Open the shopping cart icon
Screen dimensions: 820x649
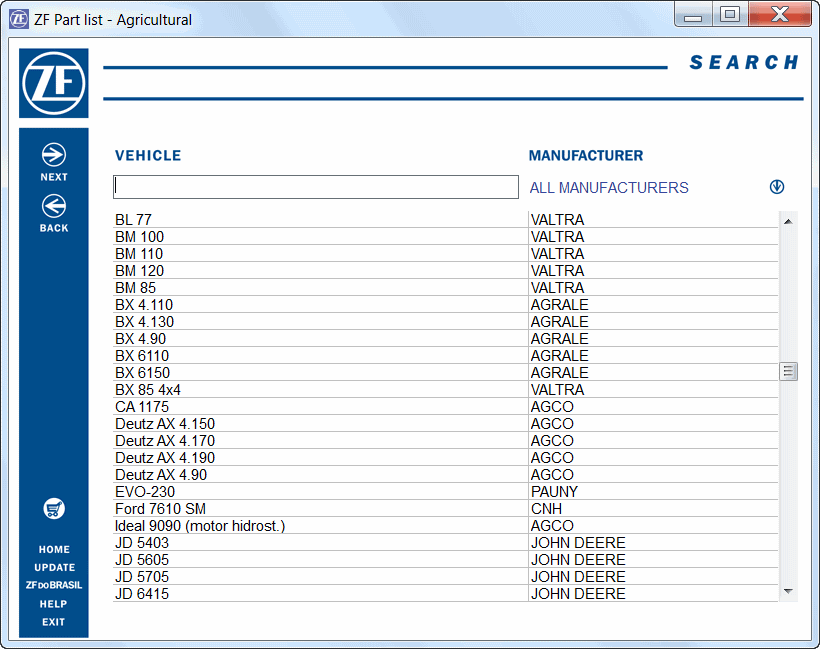(54, 509)
